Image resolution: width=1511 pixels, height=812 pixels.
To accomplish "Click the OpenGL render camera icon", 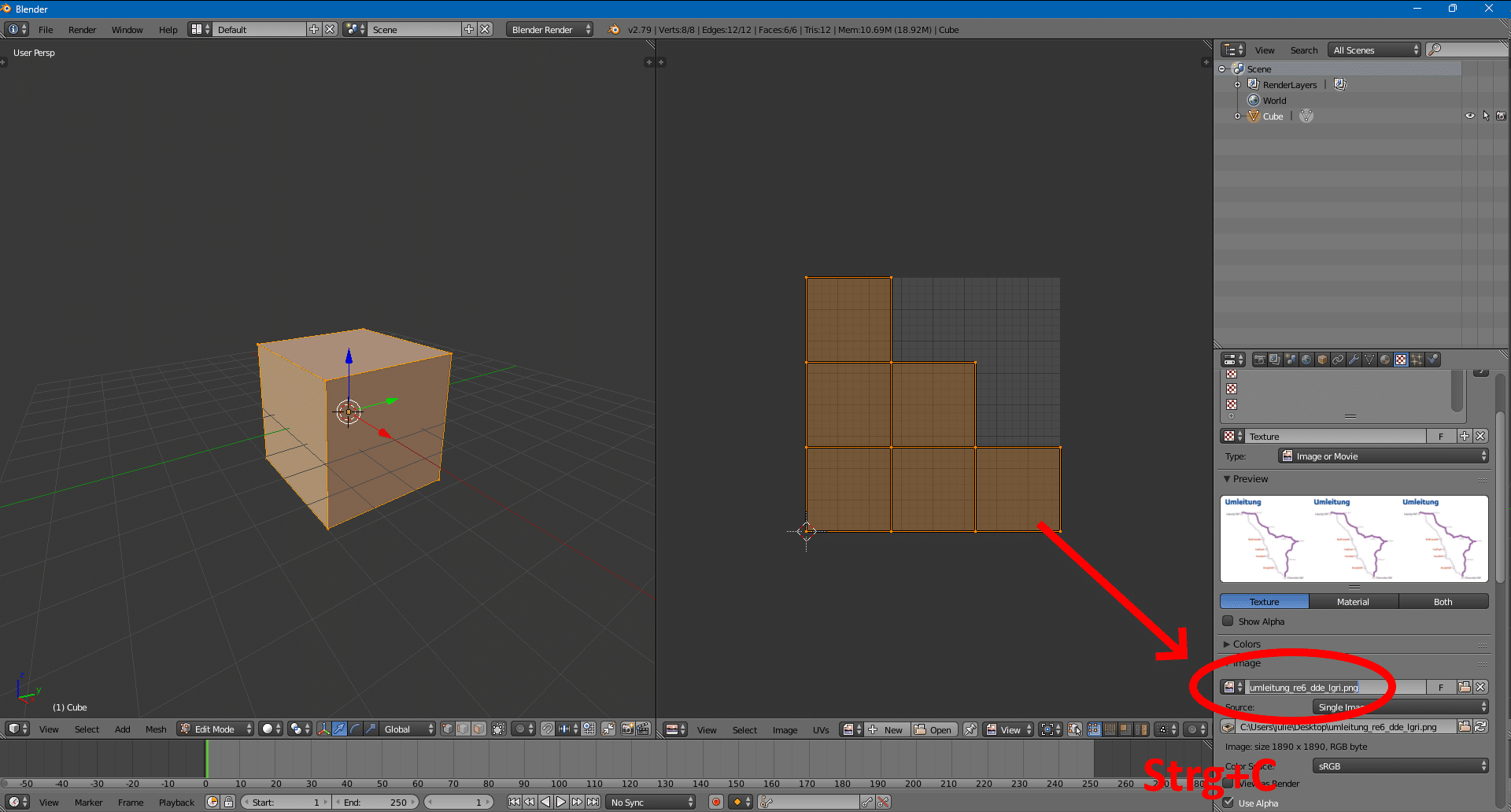I will click(627, 729).
